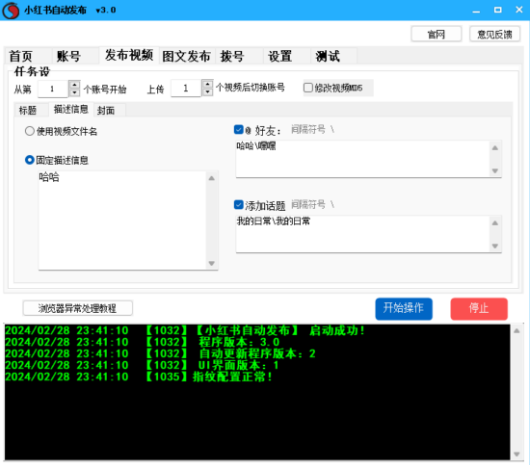Select the 描述信息 sub-tab

pyautogui.click(x=71, y=109)
